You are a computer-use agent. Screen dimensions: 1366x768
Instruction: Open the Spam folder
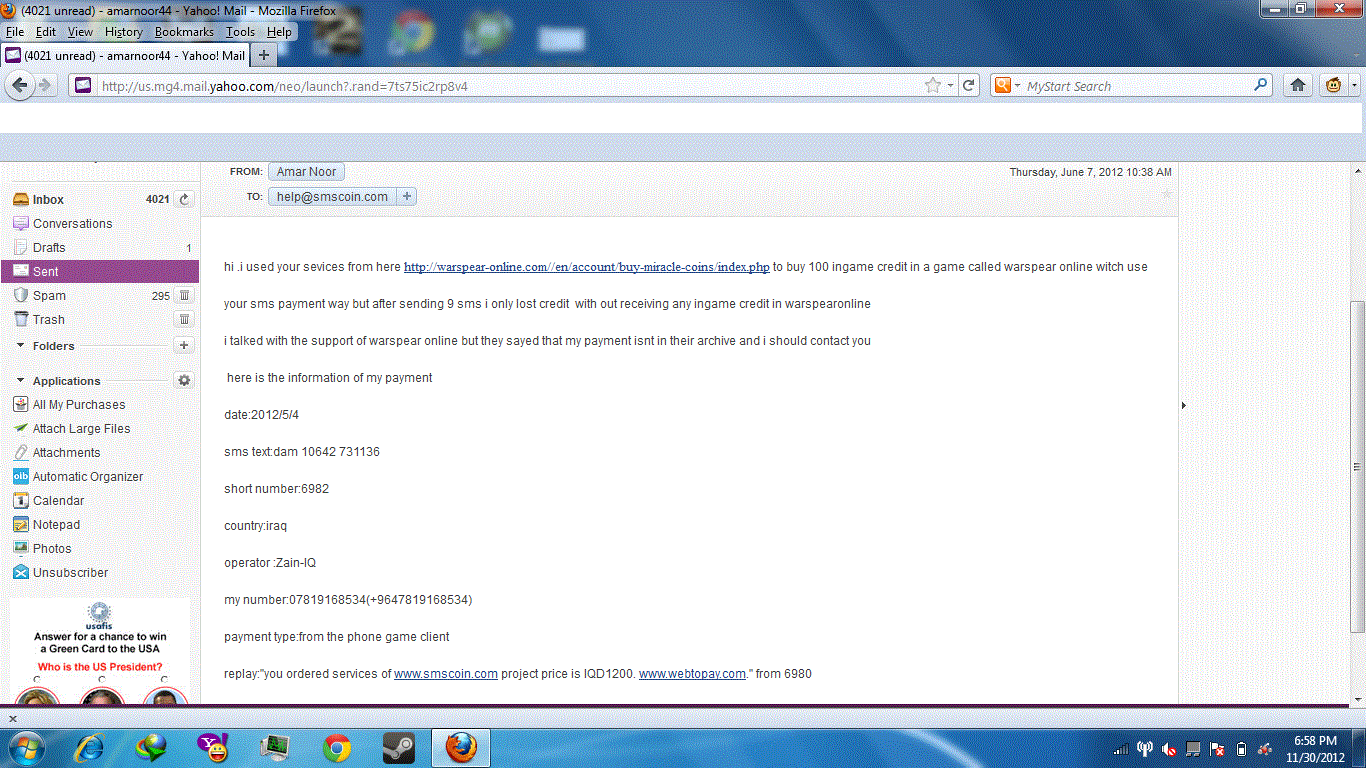tap(49, 295)
